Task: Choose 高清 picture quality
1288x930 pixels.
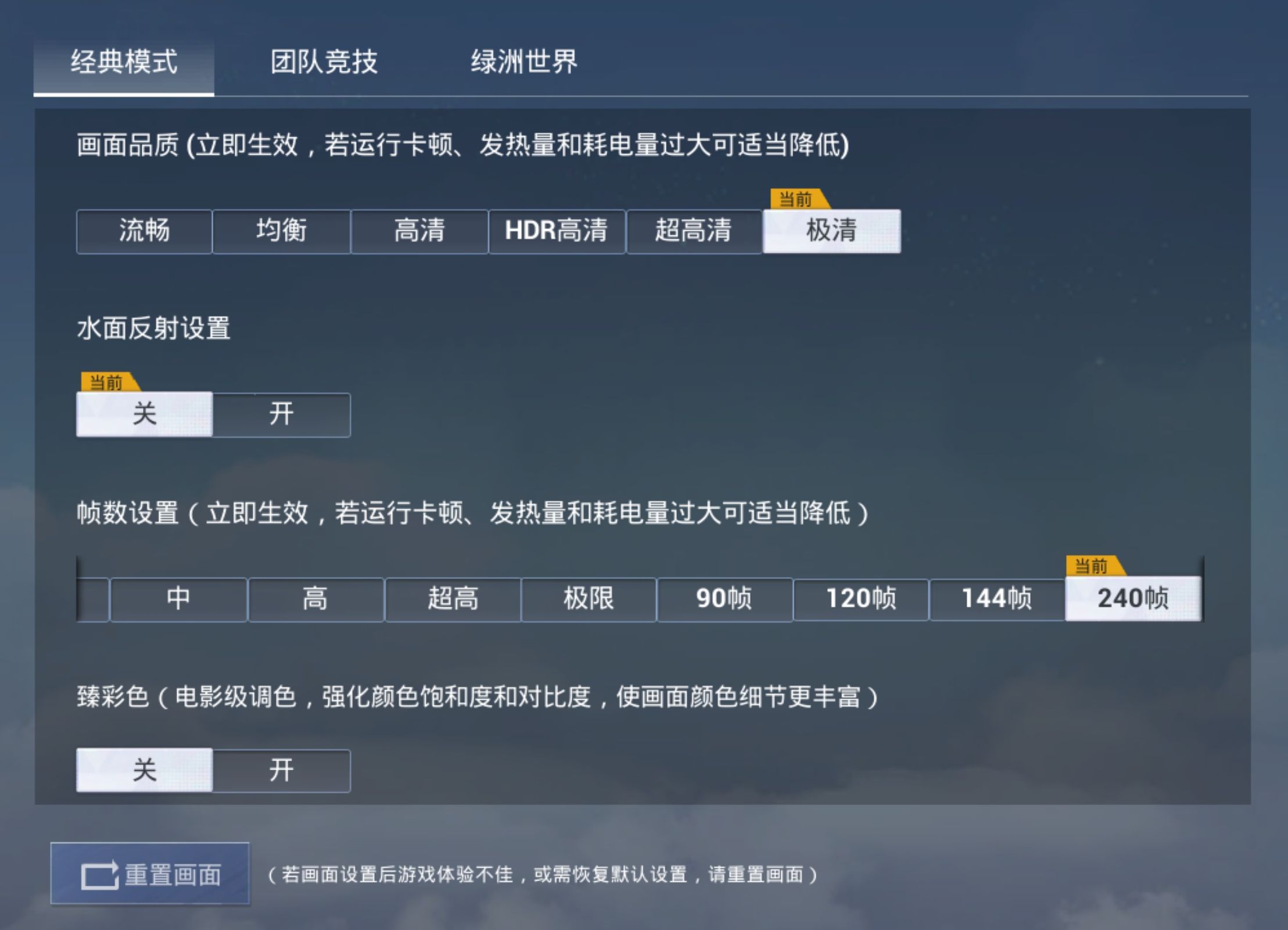Action: pyautogui.click(x=419, y=231)
